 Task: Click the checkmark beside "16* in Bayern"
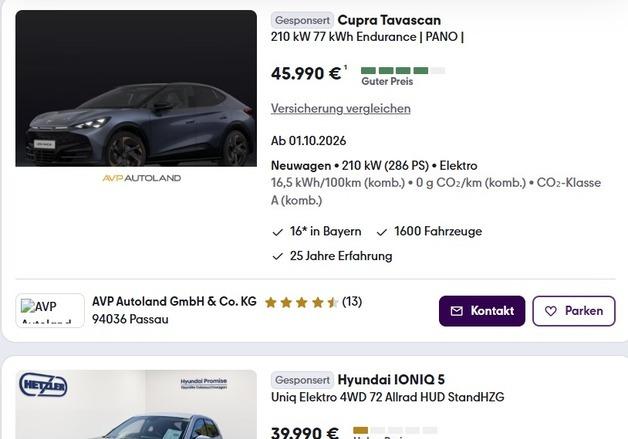[278, 232]
